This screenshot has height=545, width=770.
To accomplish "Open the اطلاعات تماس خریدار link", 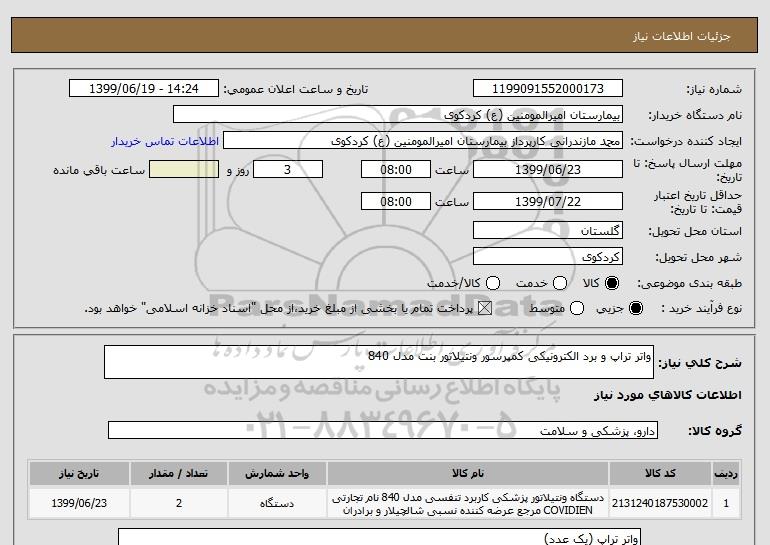I will click(x=165, y=141).
